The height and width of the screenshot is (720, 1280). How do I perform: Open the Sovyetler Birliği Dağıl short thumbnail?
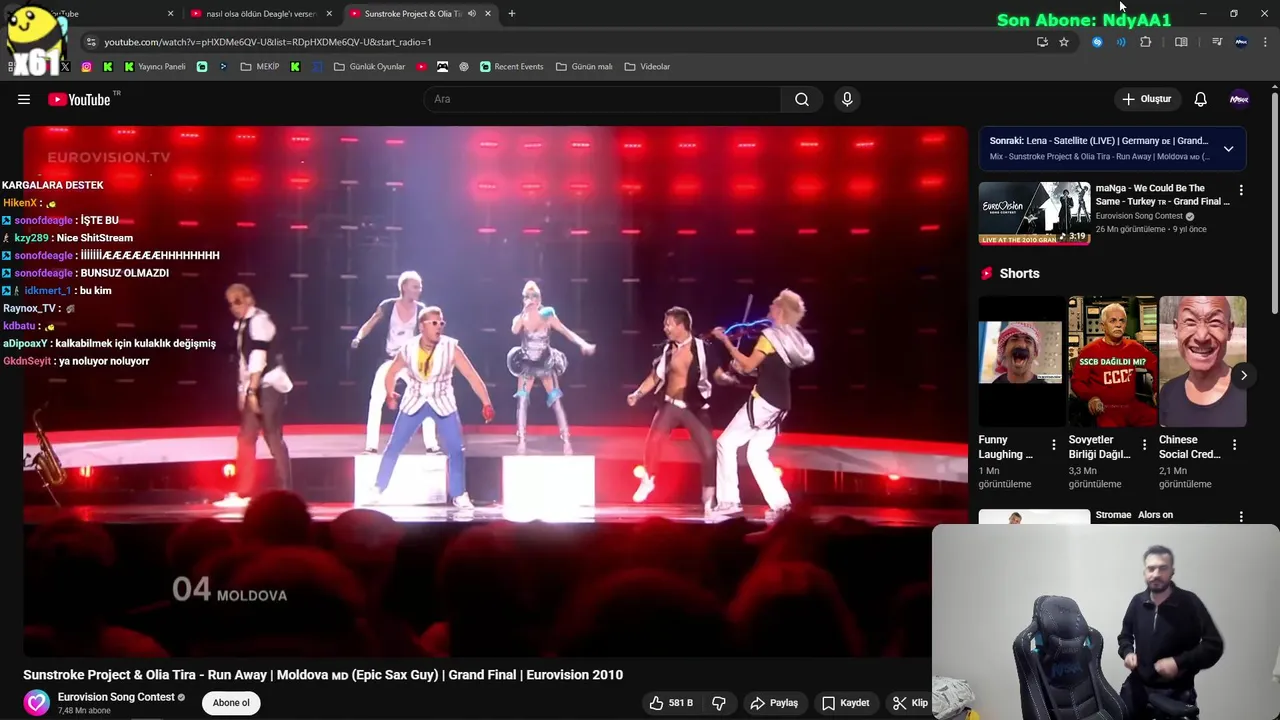coord(1111,361)
